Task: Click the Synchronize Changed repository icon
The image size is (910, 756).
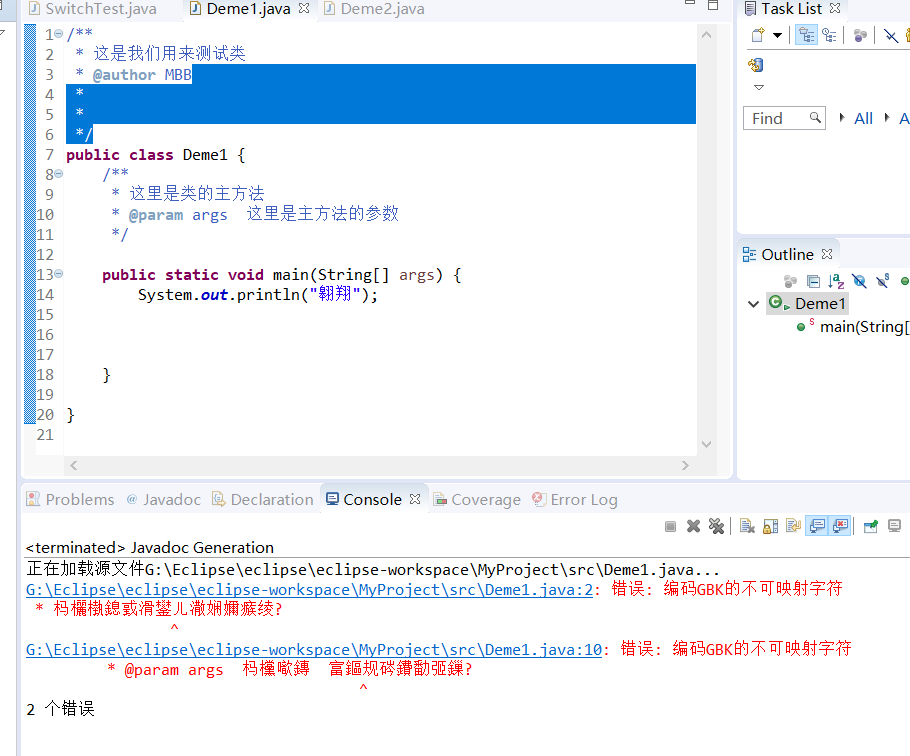Action: 756,64
